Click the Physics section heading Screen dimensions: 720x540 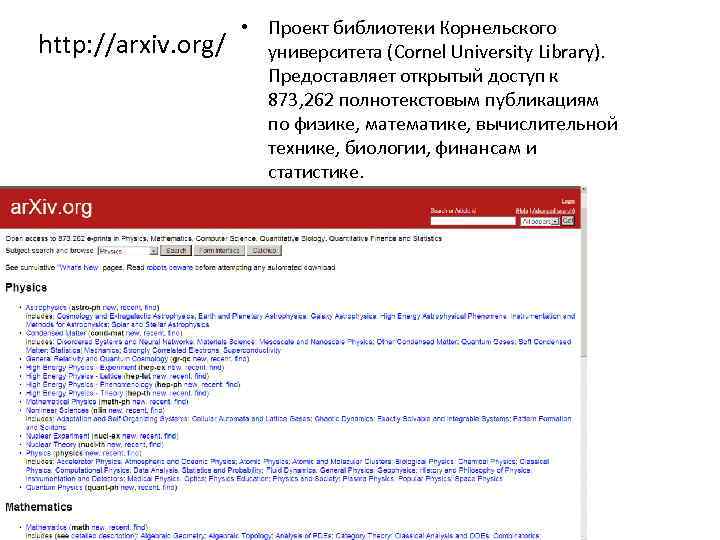pyautogui.click(x=26, y=288)
